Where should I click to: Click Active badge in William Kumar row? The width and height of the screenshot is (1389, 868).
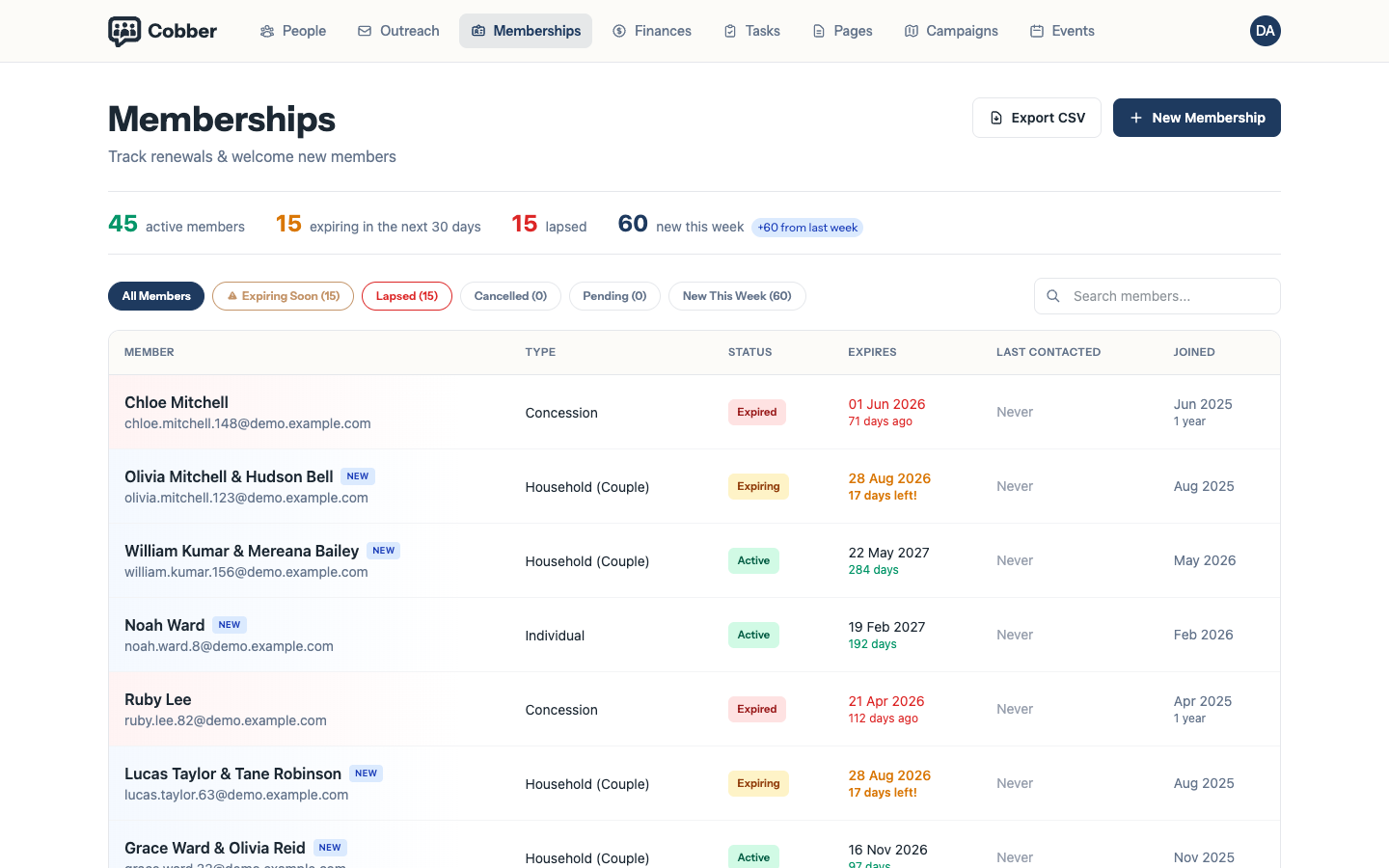click(x=753, y=560)
